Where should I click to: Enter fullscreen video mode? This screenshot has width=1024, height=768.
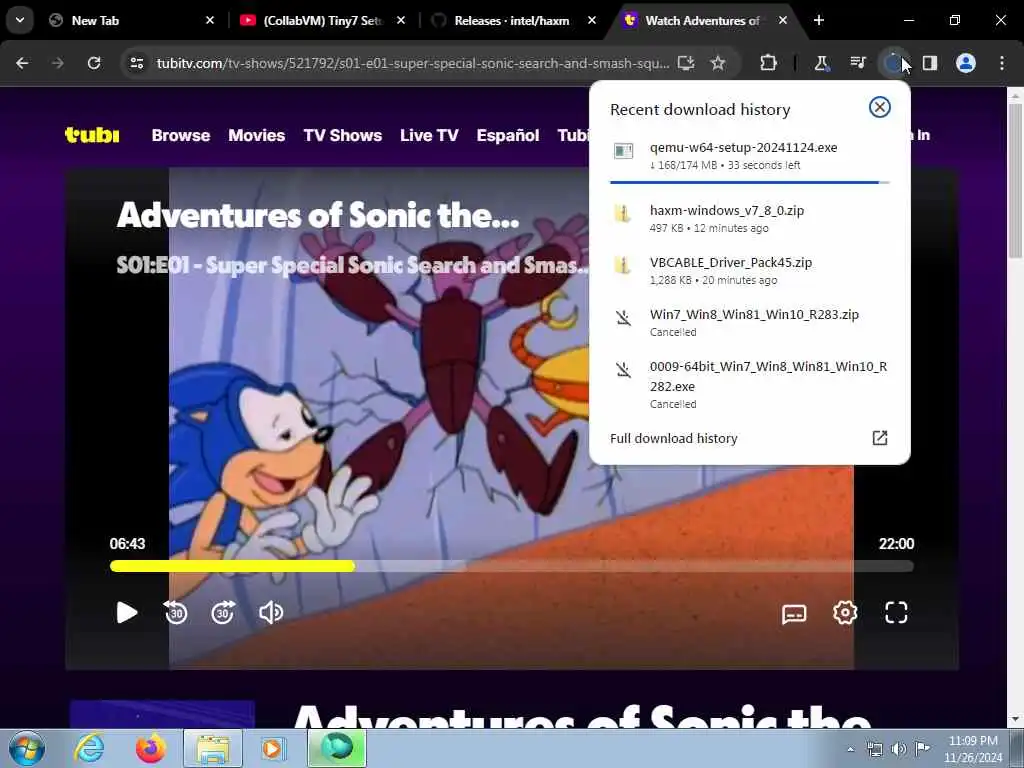896,613
